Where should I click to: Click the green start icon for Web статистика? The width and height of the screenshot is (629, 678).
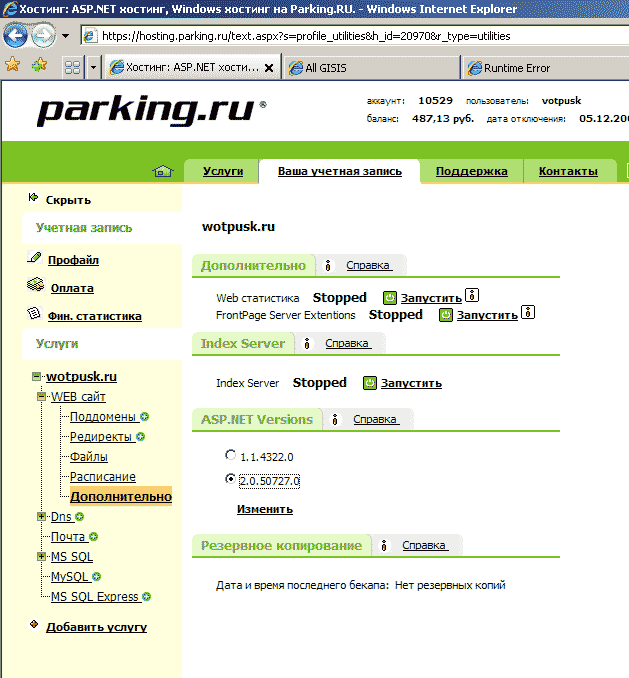pyautogui.click(x=390, y=298)
